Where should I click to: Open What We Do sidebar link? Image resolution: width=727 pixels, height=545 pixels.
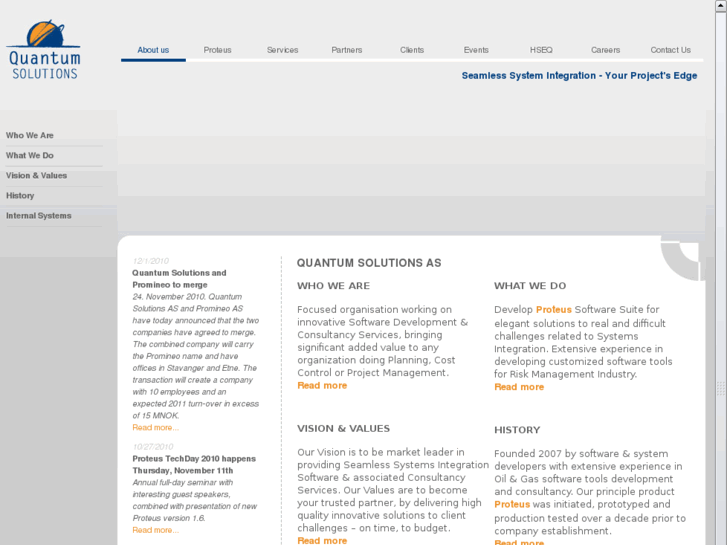[30, 155]
